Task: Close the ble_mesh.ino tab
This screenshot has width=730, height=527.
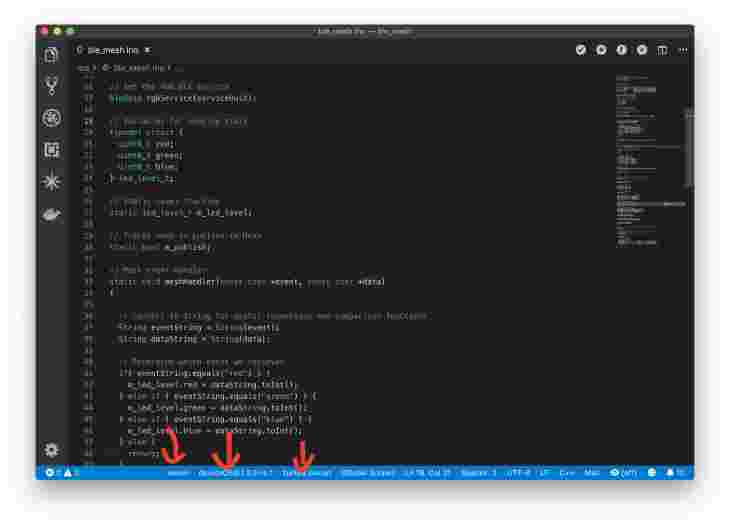Action: point(148,50)
